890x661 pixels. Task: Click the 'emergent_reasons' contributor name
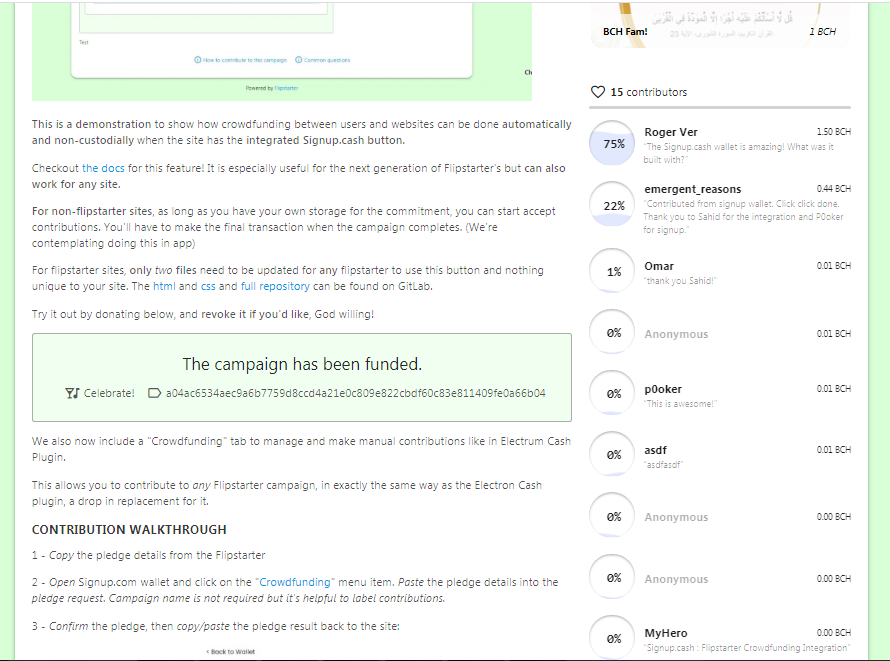click(x=692, y=189)
